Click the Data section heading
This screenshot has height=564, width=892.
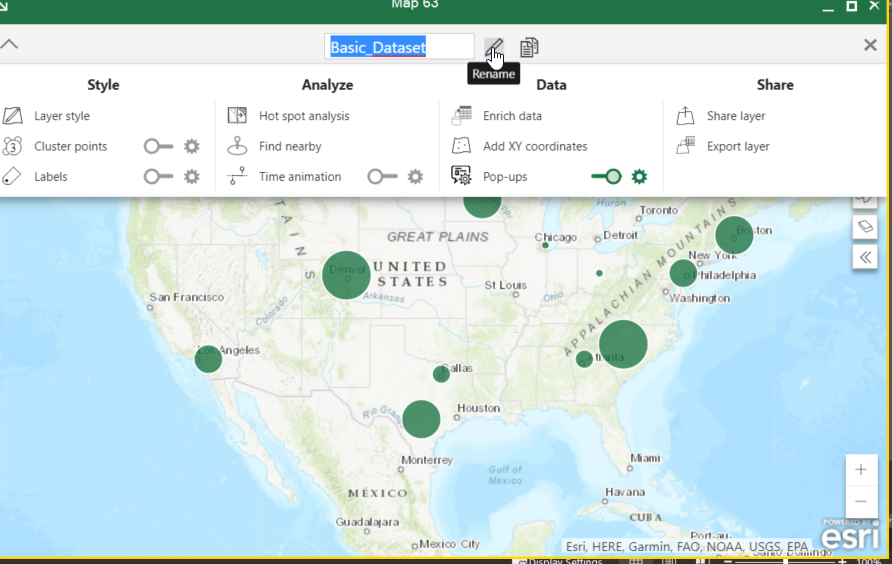[x=551, y=85]
